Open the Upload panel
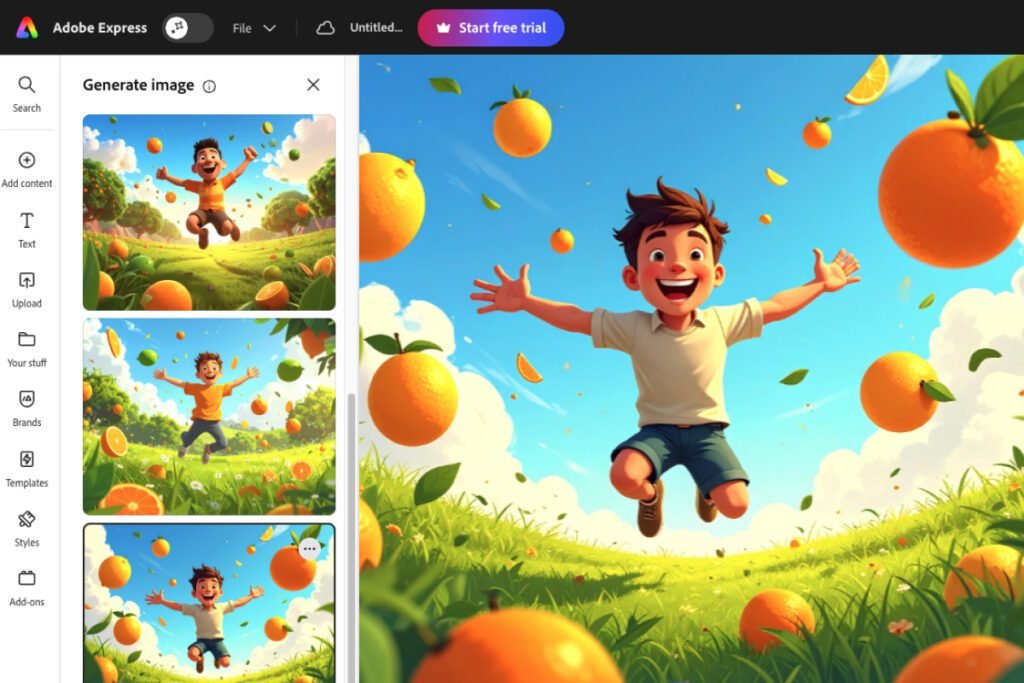Image resolution: width=1024 pixels, height=683 pixels. [x=27, y=289]
